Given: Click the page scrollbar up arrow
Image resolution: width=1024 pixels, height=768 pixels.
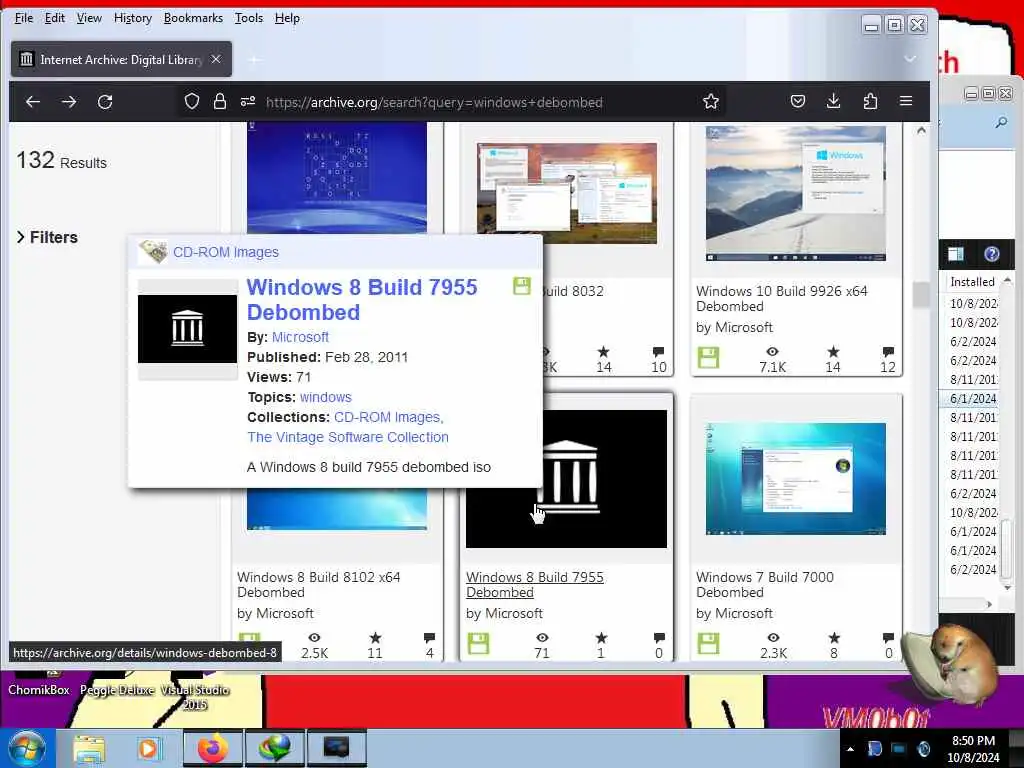Looking at the screenshot, I should (x=921, y=131).
